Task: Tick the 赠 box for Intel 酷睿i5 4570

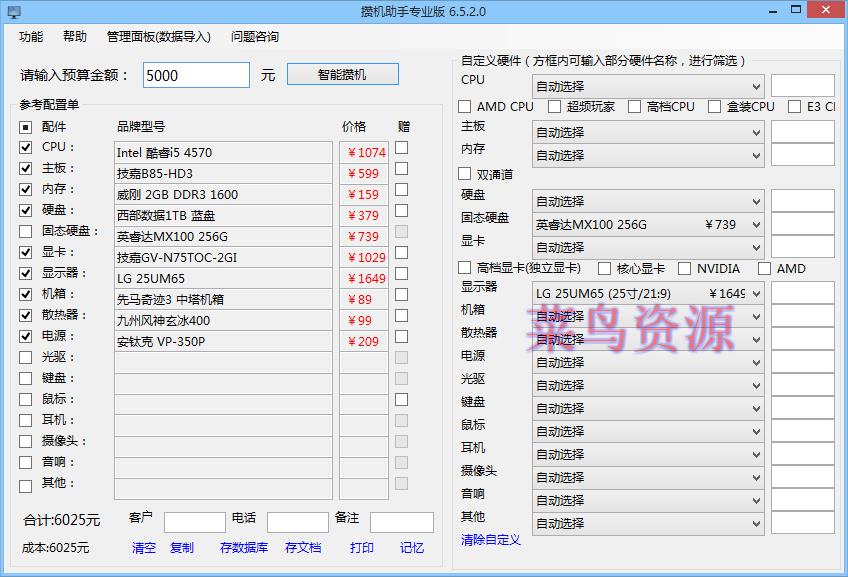Action: tap(401, 148)
